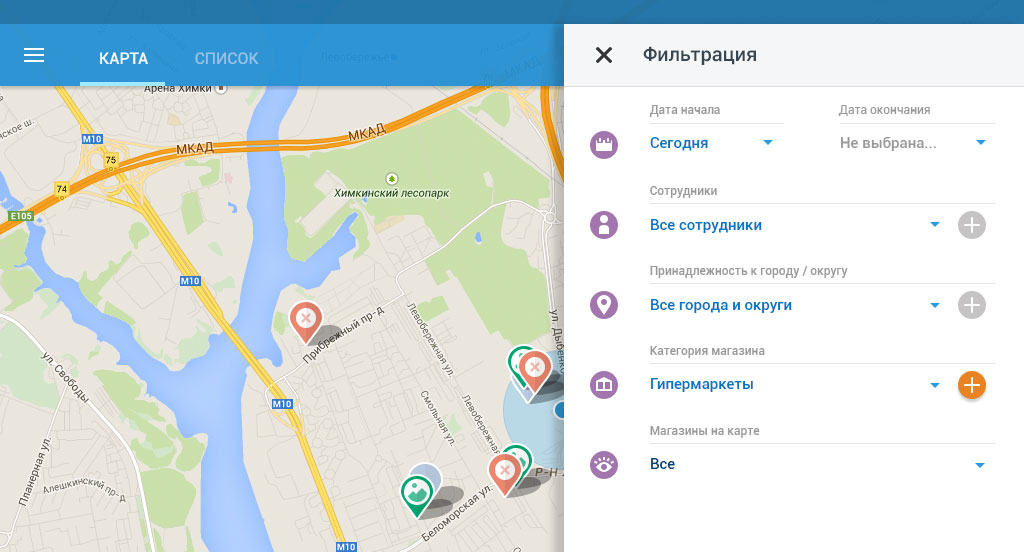Select red cross marker near Беломорская ул.
This screenshot has height=552, width=1024.
(x=505, y=474)
